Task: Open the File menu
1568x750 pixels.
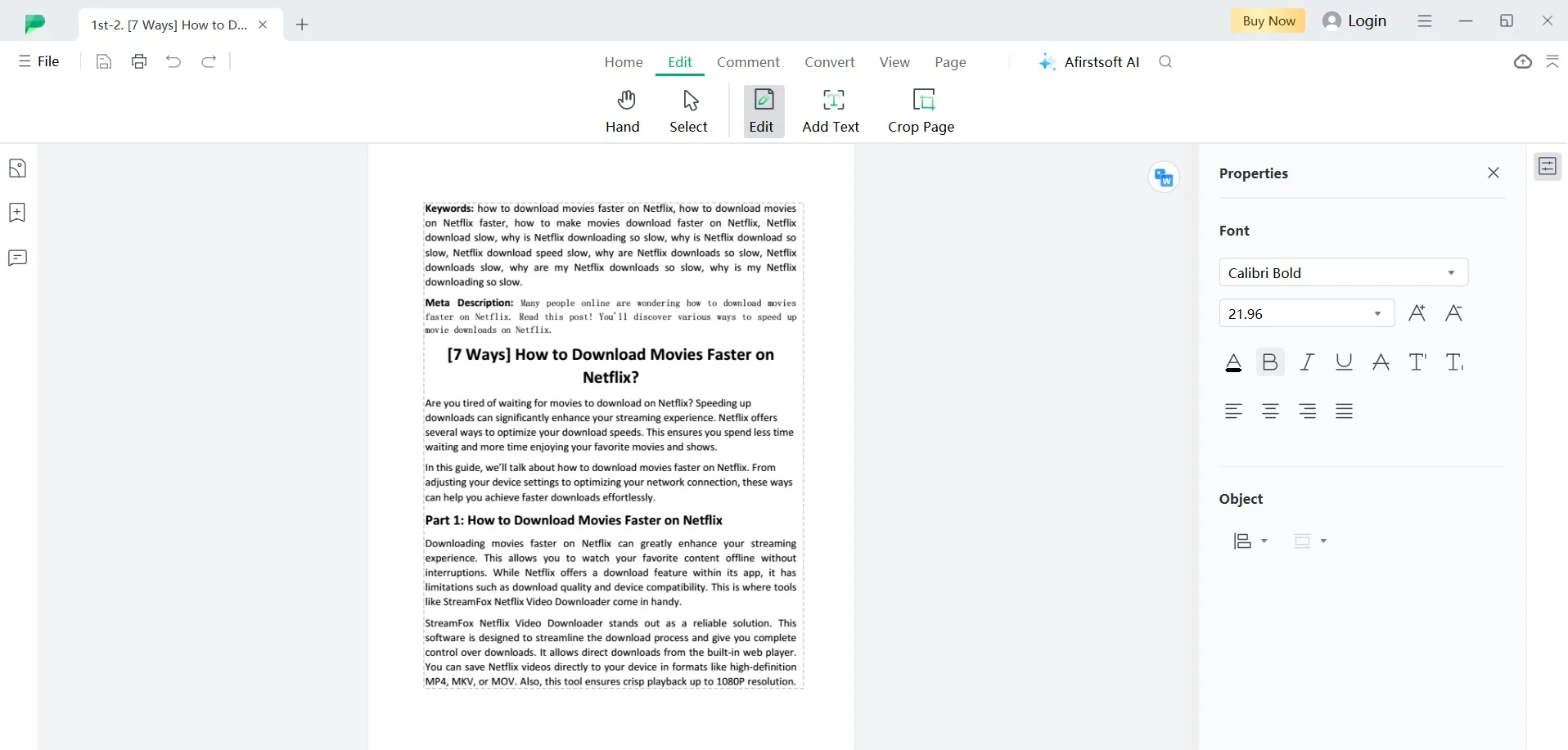Action: pos(39,61)
